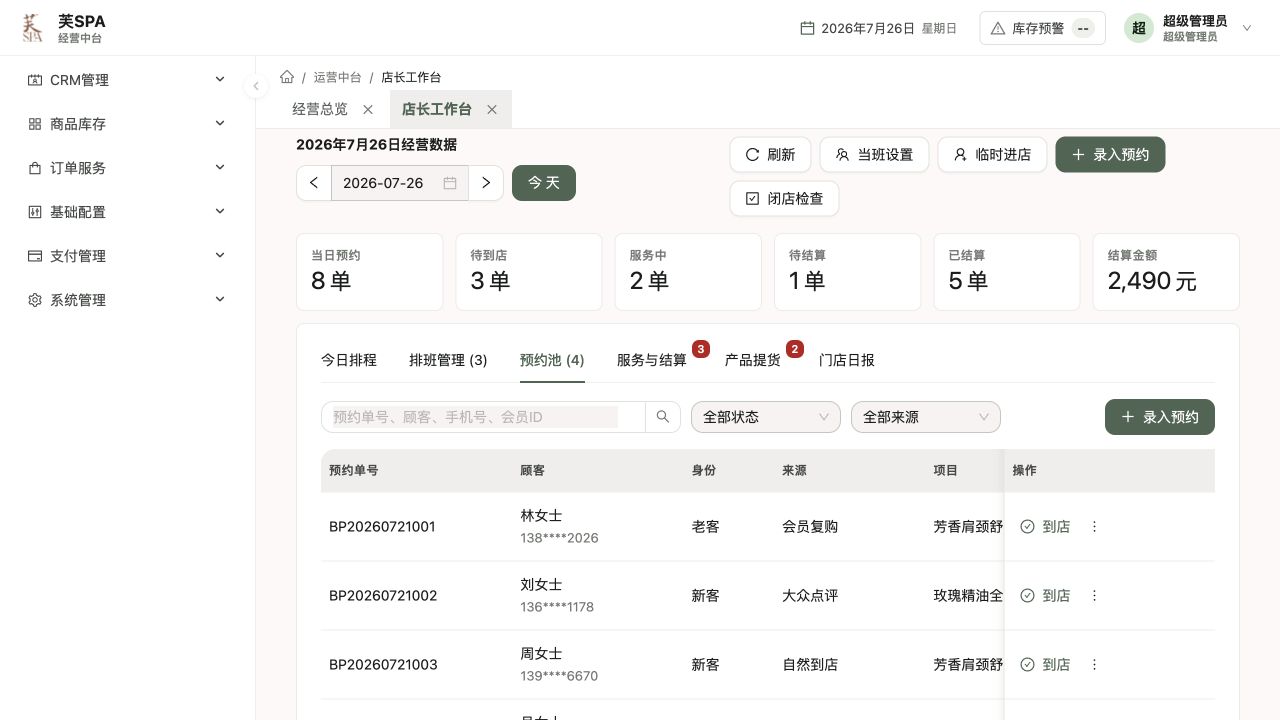Click the 已结算 5单 card

click(x=1007, y=272)
